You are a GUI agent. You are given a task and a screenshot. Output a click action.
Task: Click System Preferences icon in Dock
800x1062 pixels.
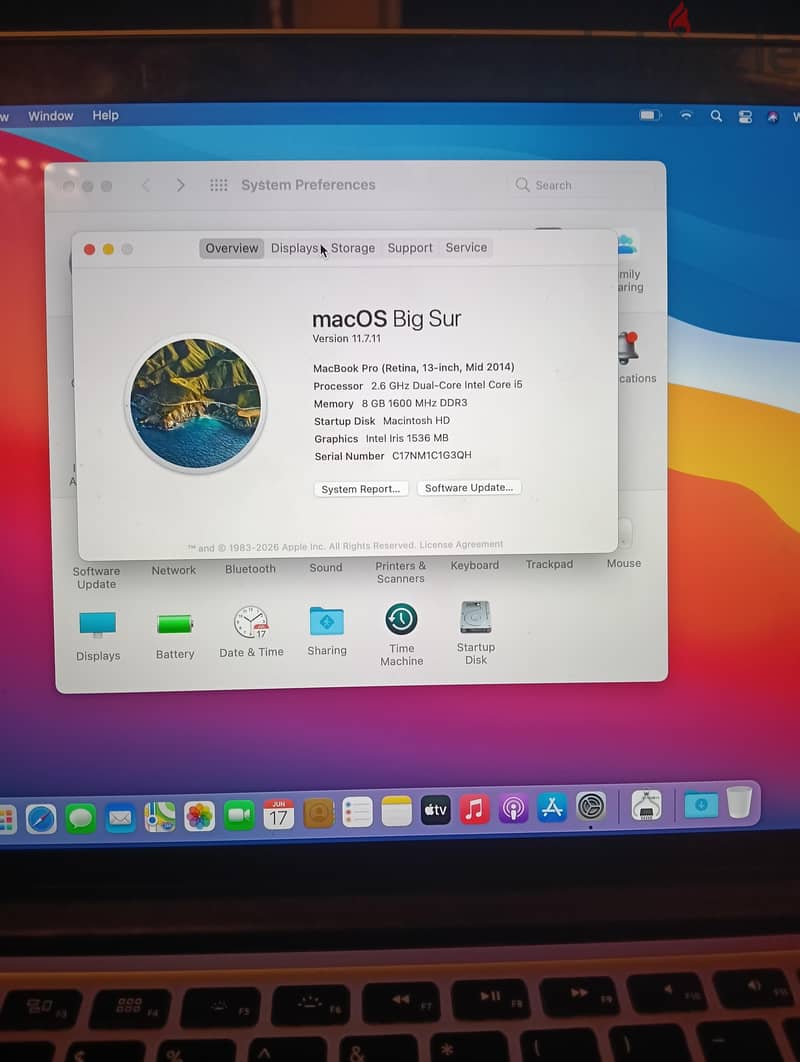[x=591, y=807]
